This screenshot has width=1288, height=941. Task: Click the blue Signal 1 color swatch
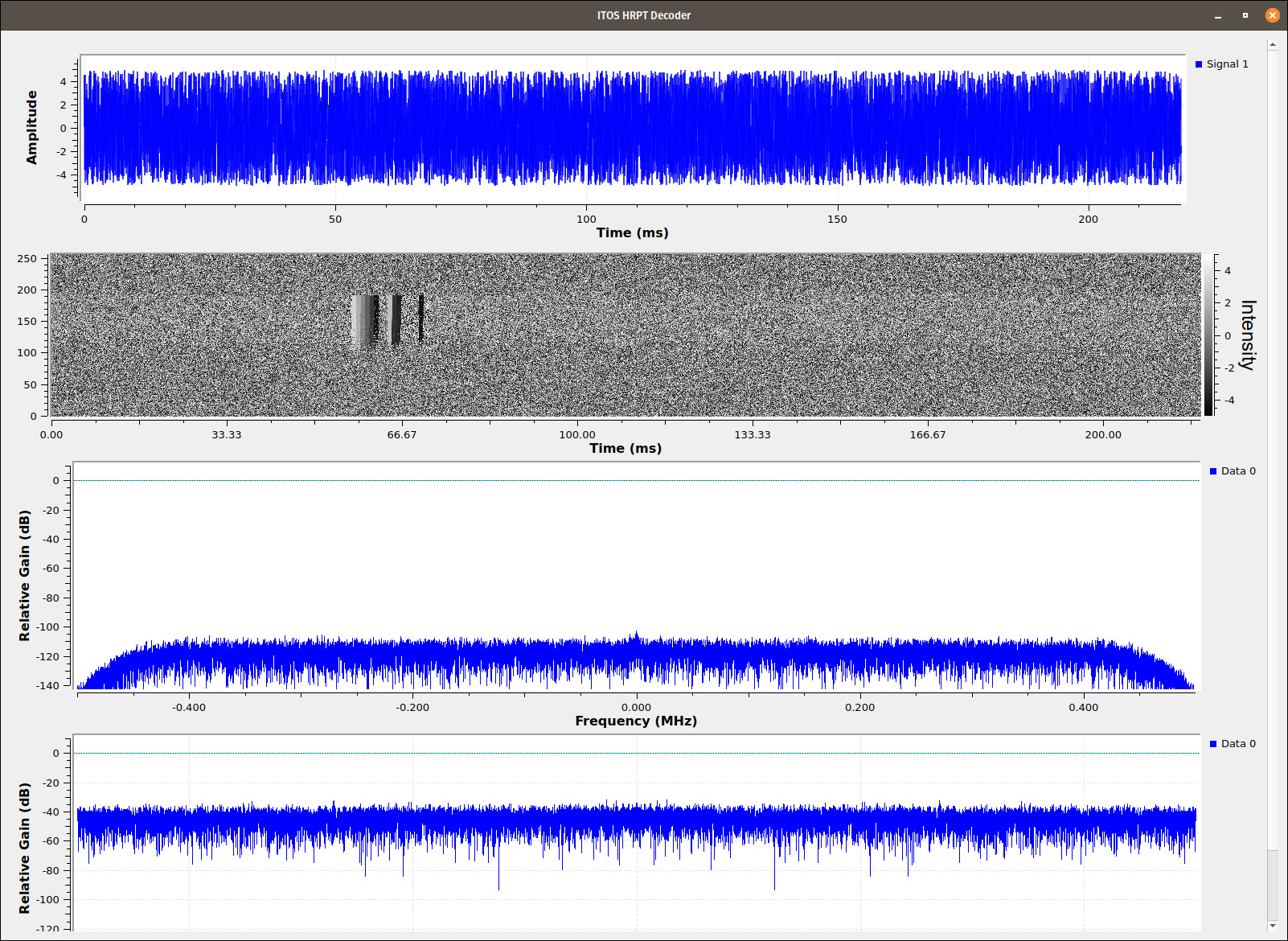pos(1199,64)
